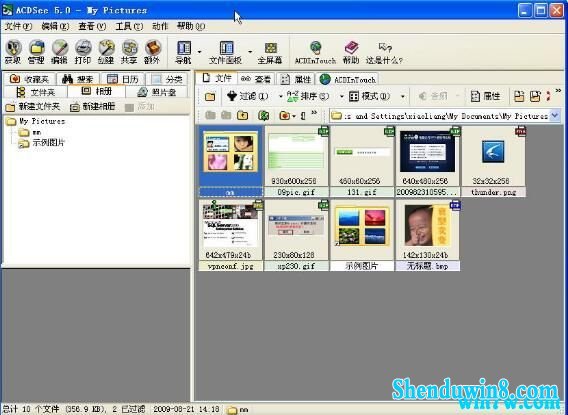The height and width of the screenshot is (415, 568).
Task: Expand the 导航 navigation dropdown arrow
Action: (199, 52)
